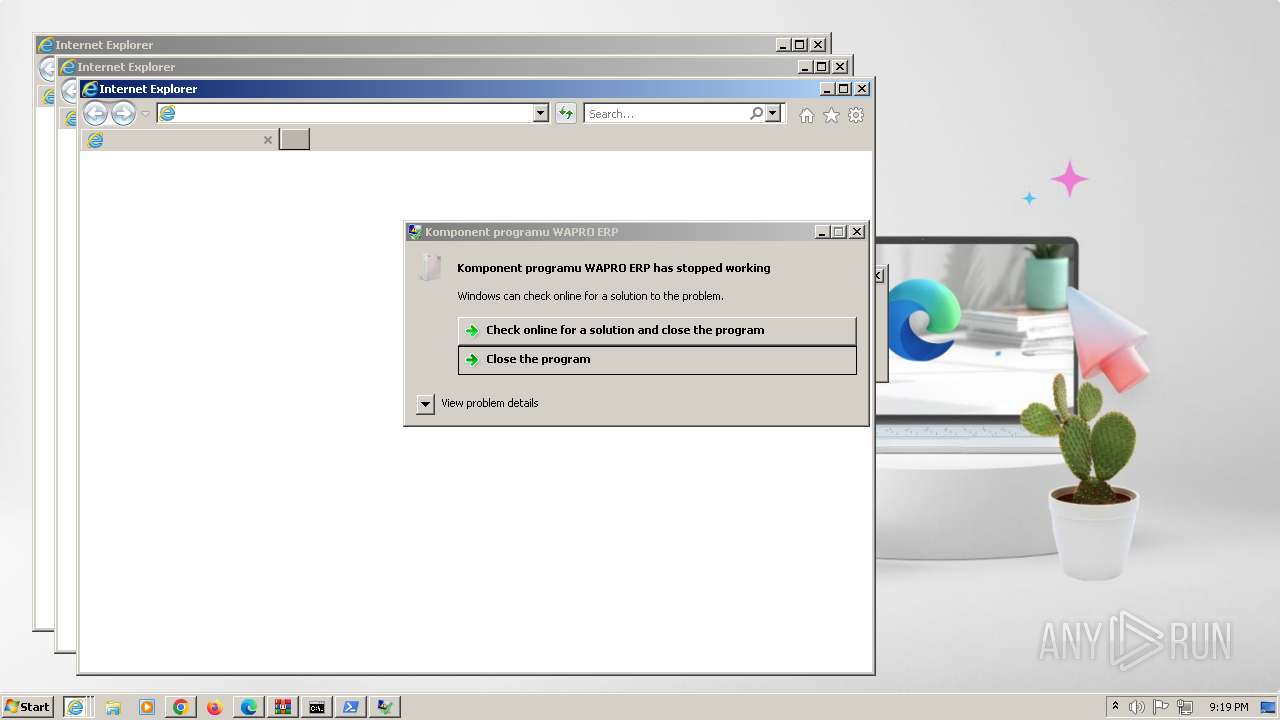The height and width of the screenshot is (720, 1280).
Task: Open Favorites star icon
Action: [x=831, y=115]
